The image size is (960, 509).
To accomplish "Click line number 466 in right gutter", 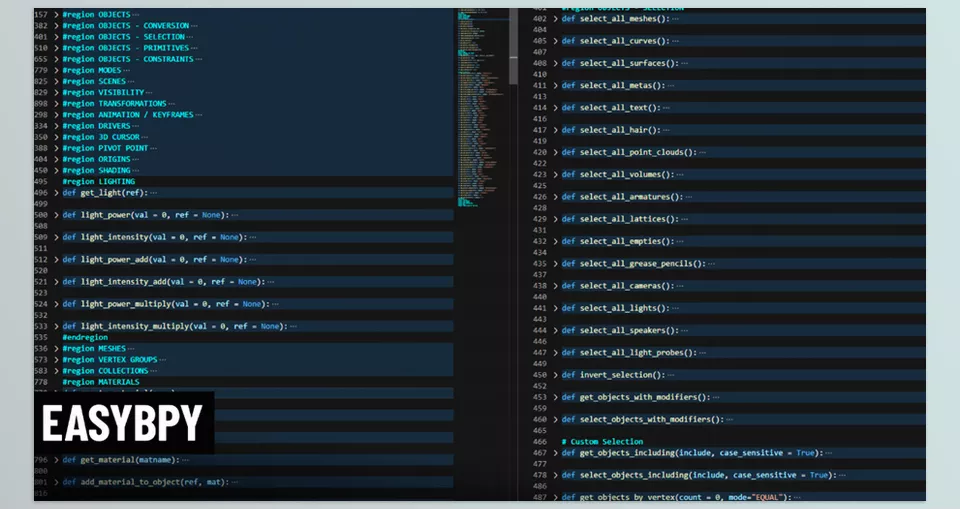I will (539, 442).
